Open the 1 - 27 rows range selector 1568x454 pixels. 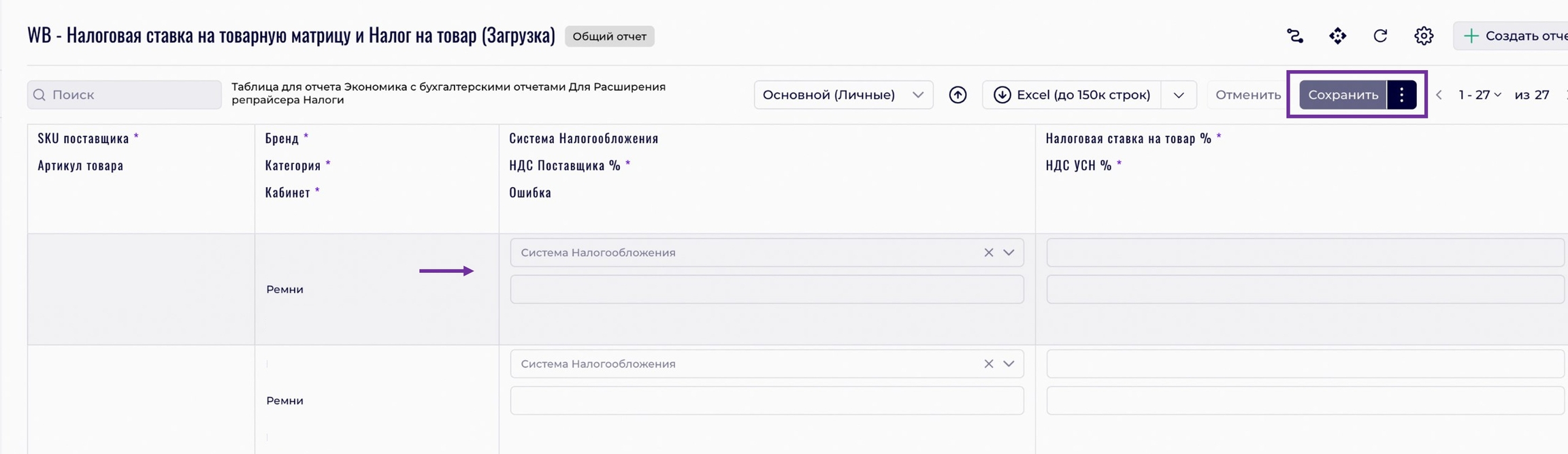point(1479,95)
